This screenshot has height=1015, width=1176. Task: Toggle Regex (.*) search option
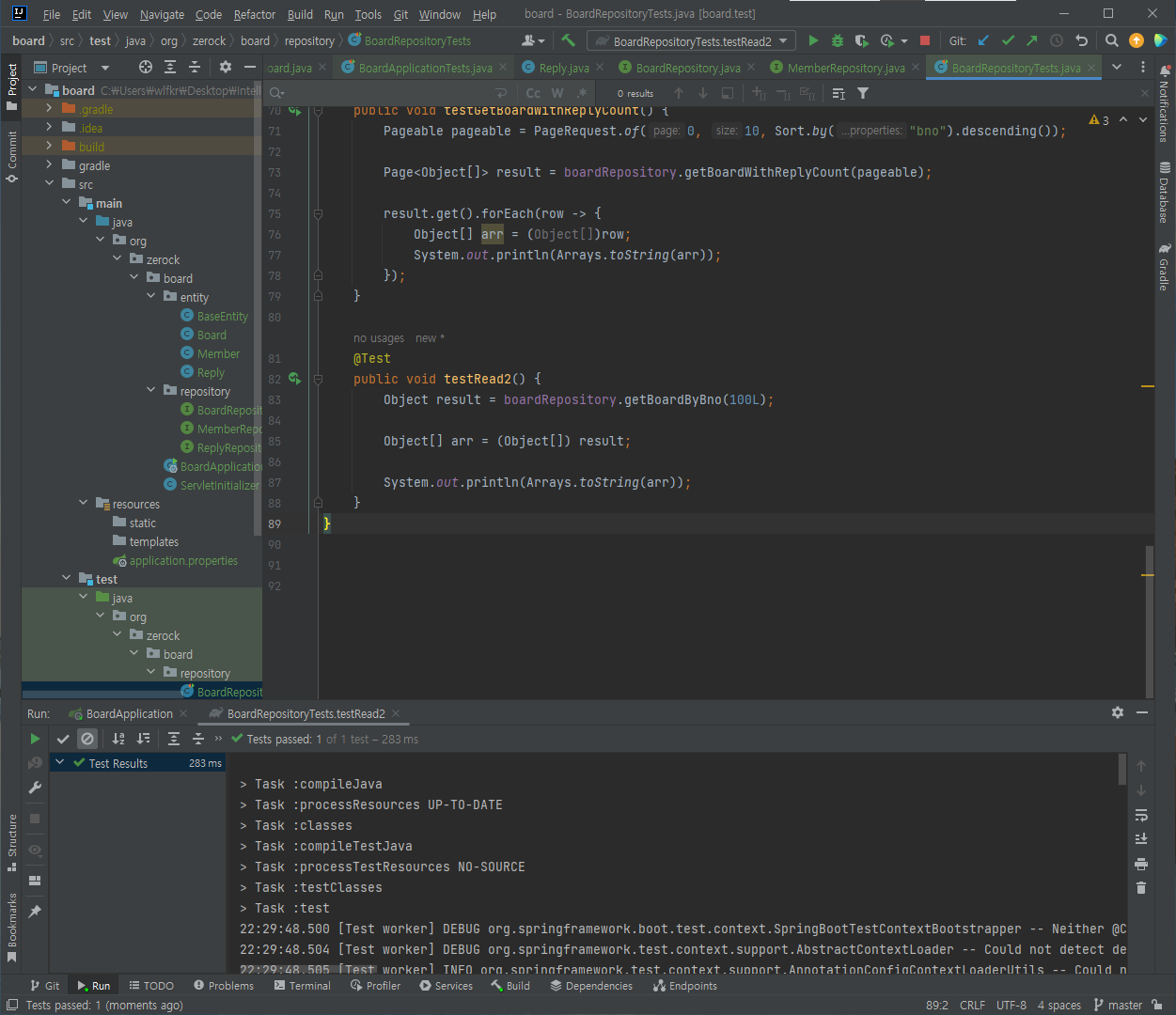click(x=582, y=93)
